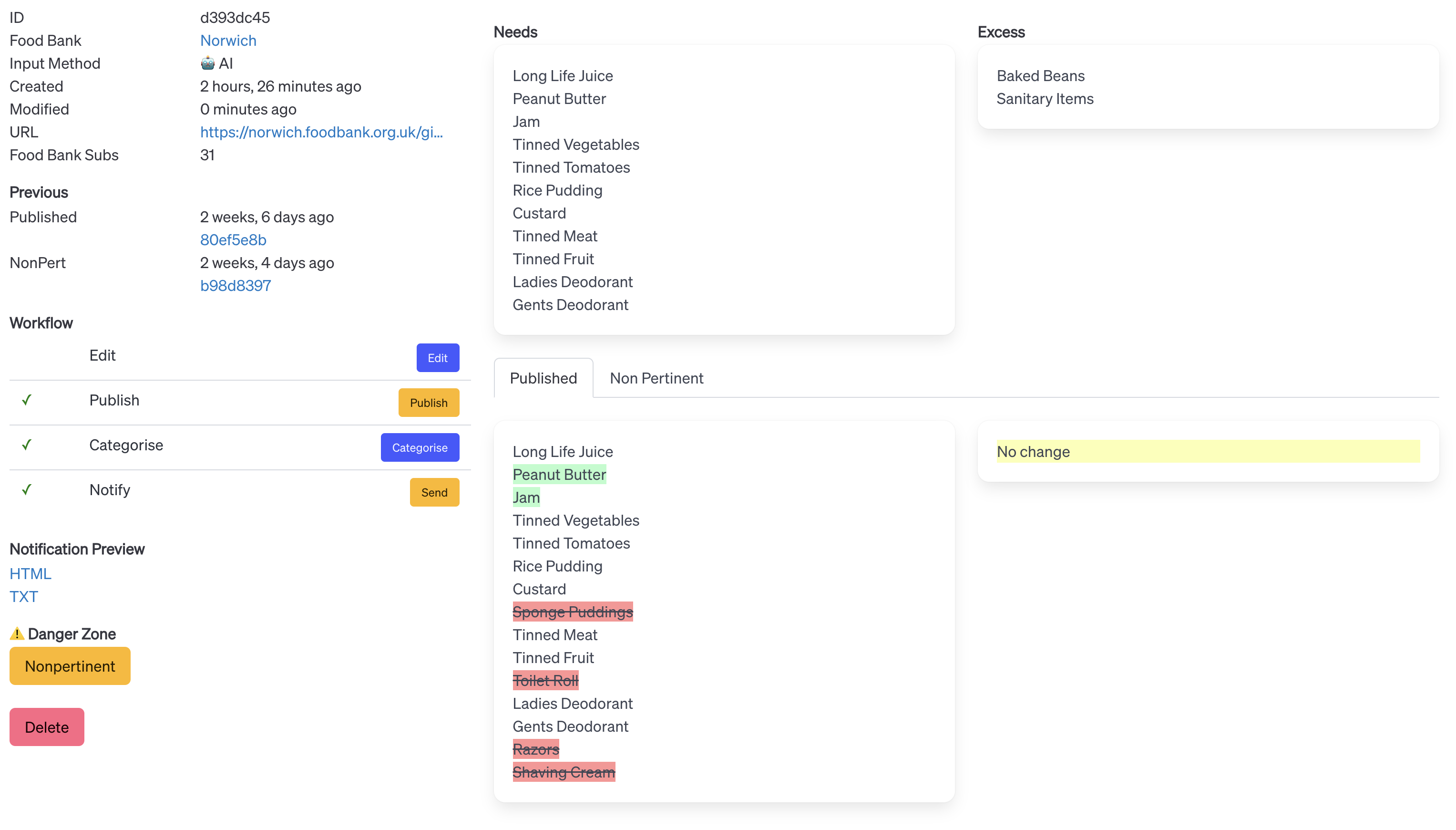This screenshot has width=1456, height=830.
Task: Mark this need as Nonpertinent
Action: (70, 666)
